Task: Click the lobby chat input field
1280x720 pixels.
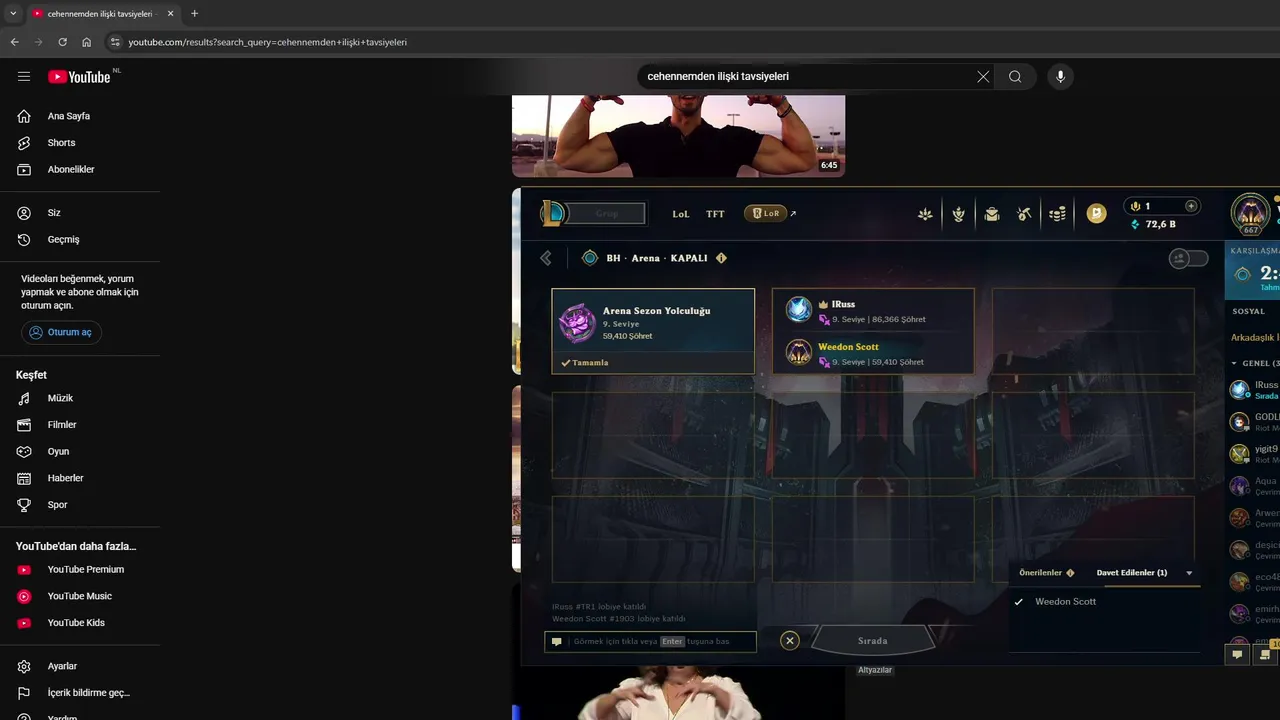Action: (651, 641)
